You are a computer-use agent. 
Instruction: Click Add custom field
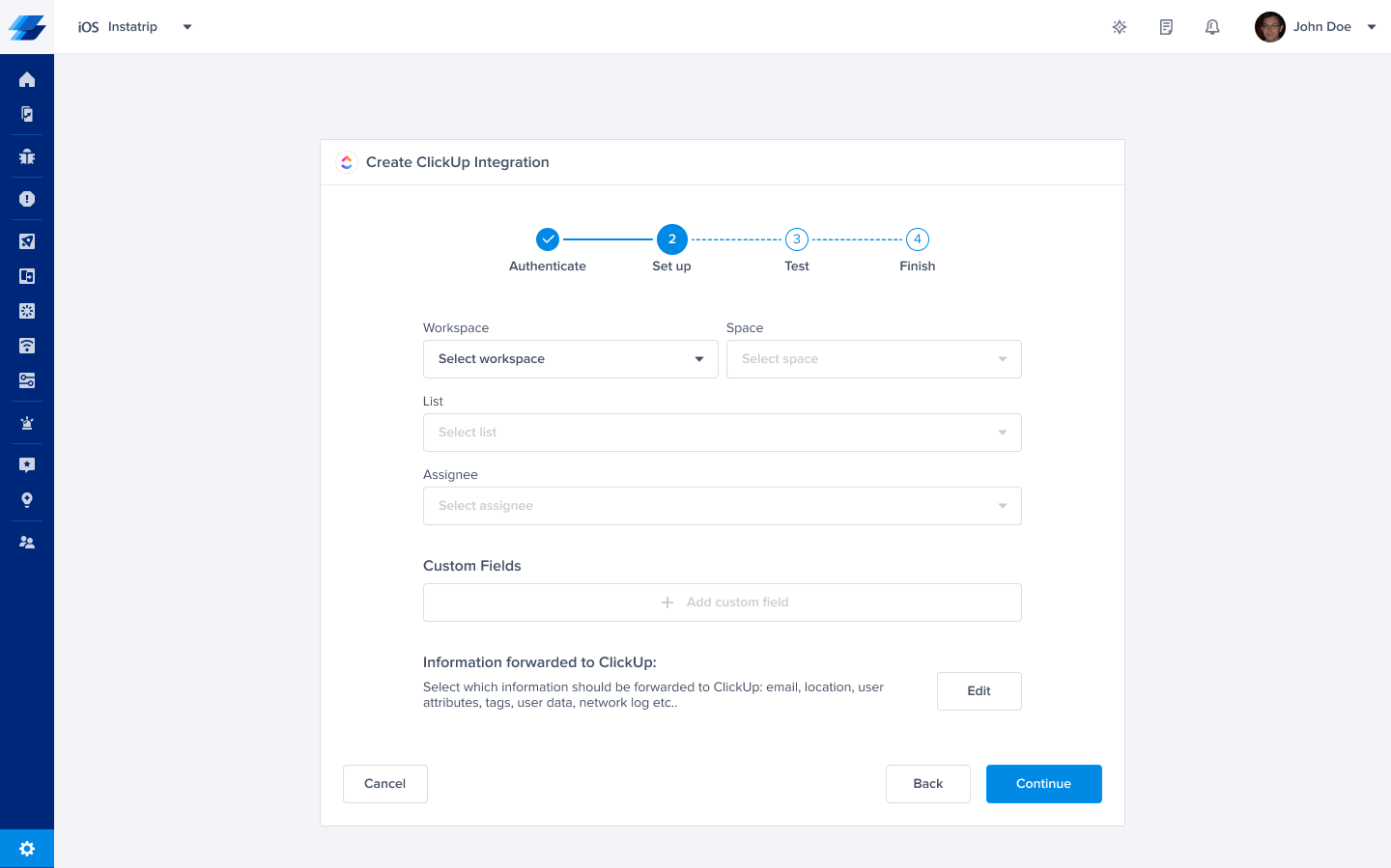[723, 602]
